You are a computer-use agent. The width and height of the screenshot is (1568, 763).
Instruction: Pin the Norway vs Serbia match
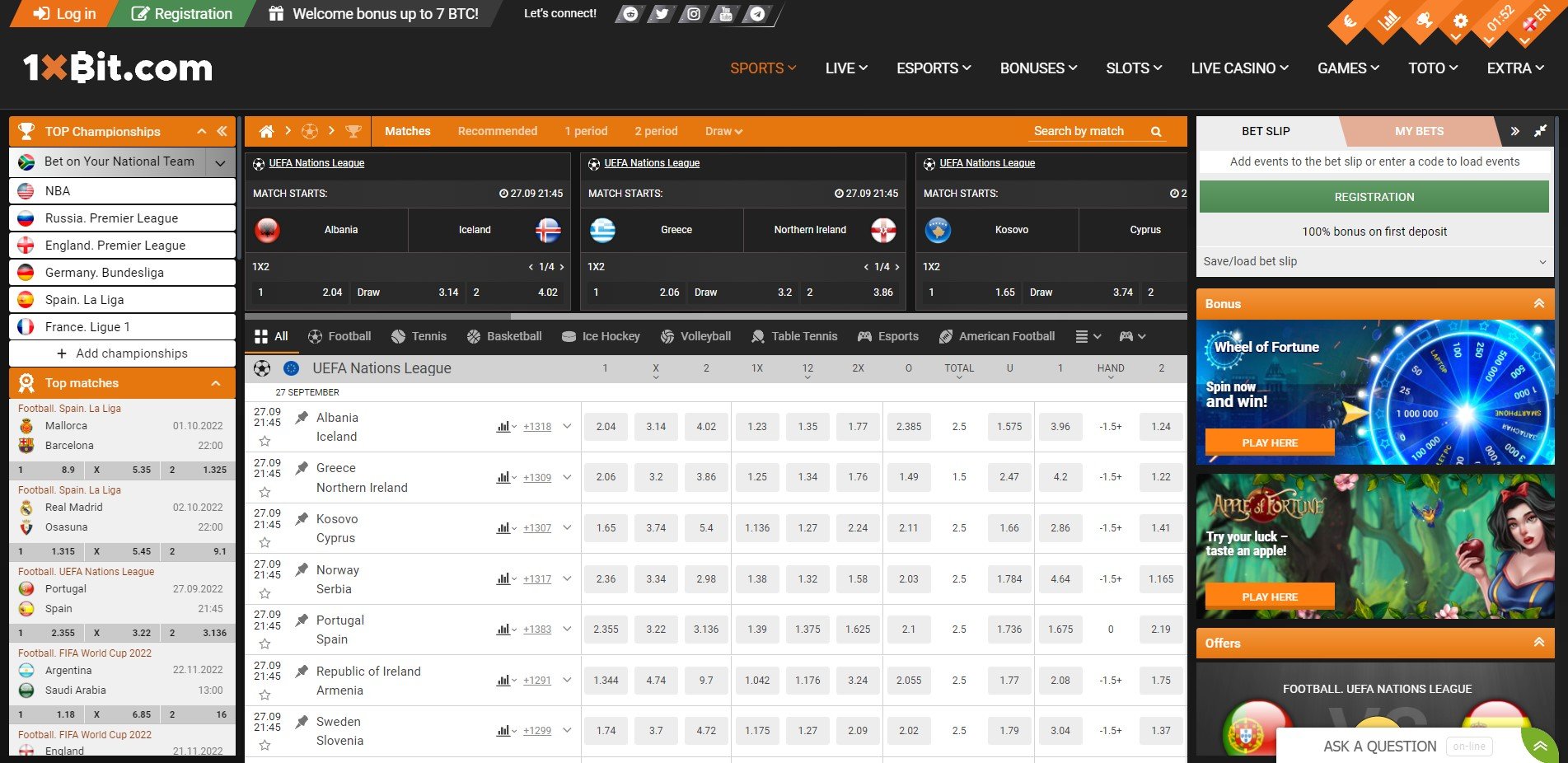(302, 569)
